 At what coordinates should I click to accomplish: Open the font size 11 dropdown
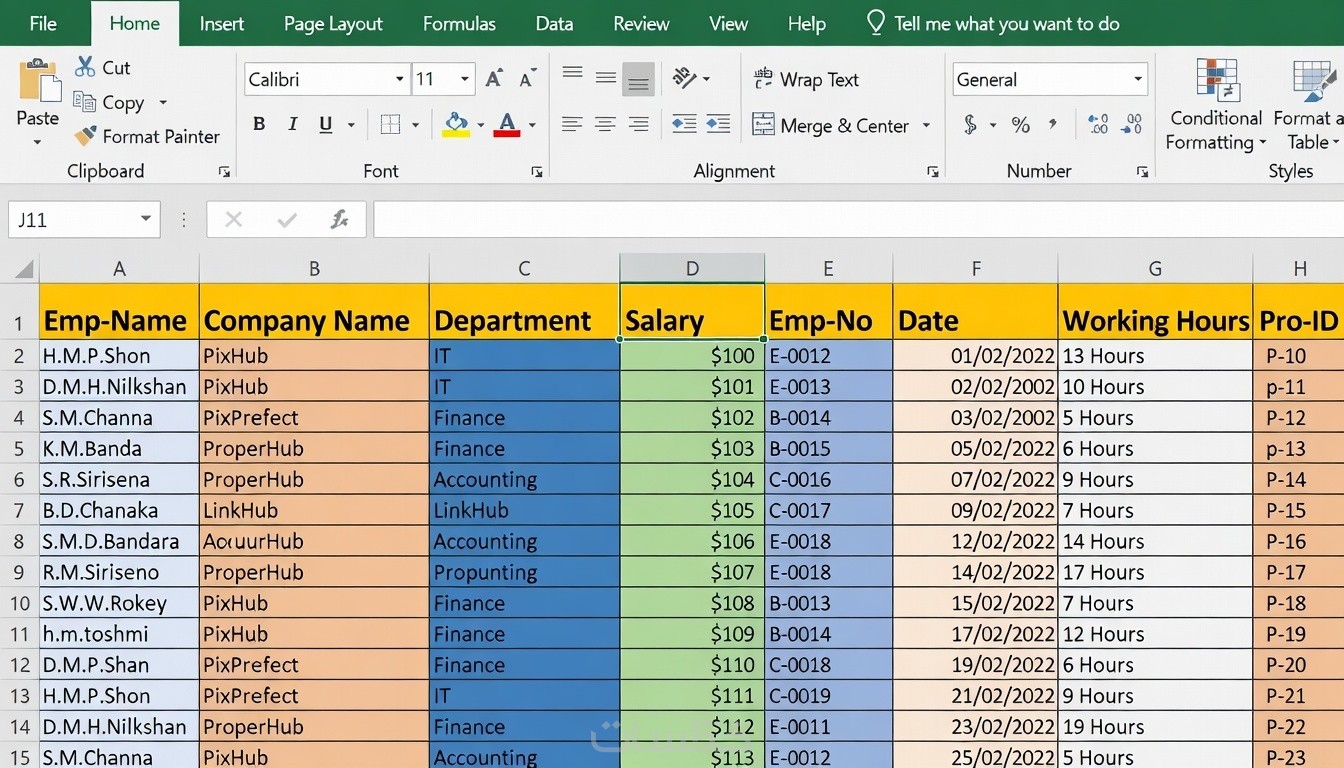coord(465,79)
